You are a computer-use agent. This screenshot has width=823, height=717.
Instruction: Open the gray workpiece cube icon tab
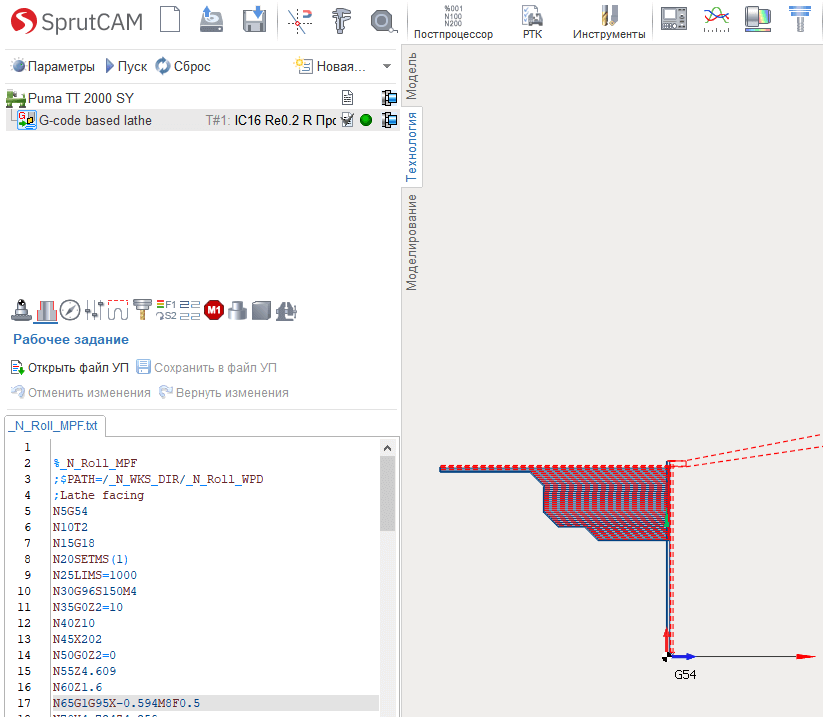[x=261, y=310]
